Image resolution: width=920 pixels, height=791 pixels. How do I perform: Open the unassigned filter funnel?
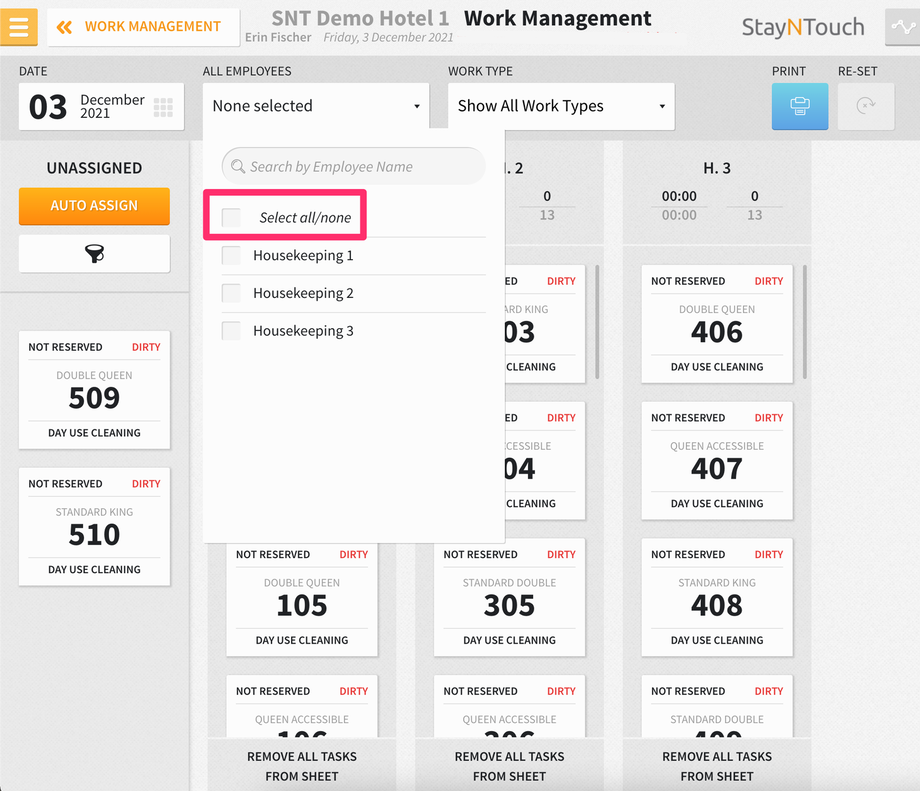coord(94,253)
